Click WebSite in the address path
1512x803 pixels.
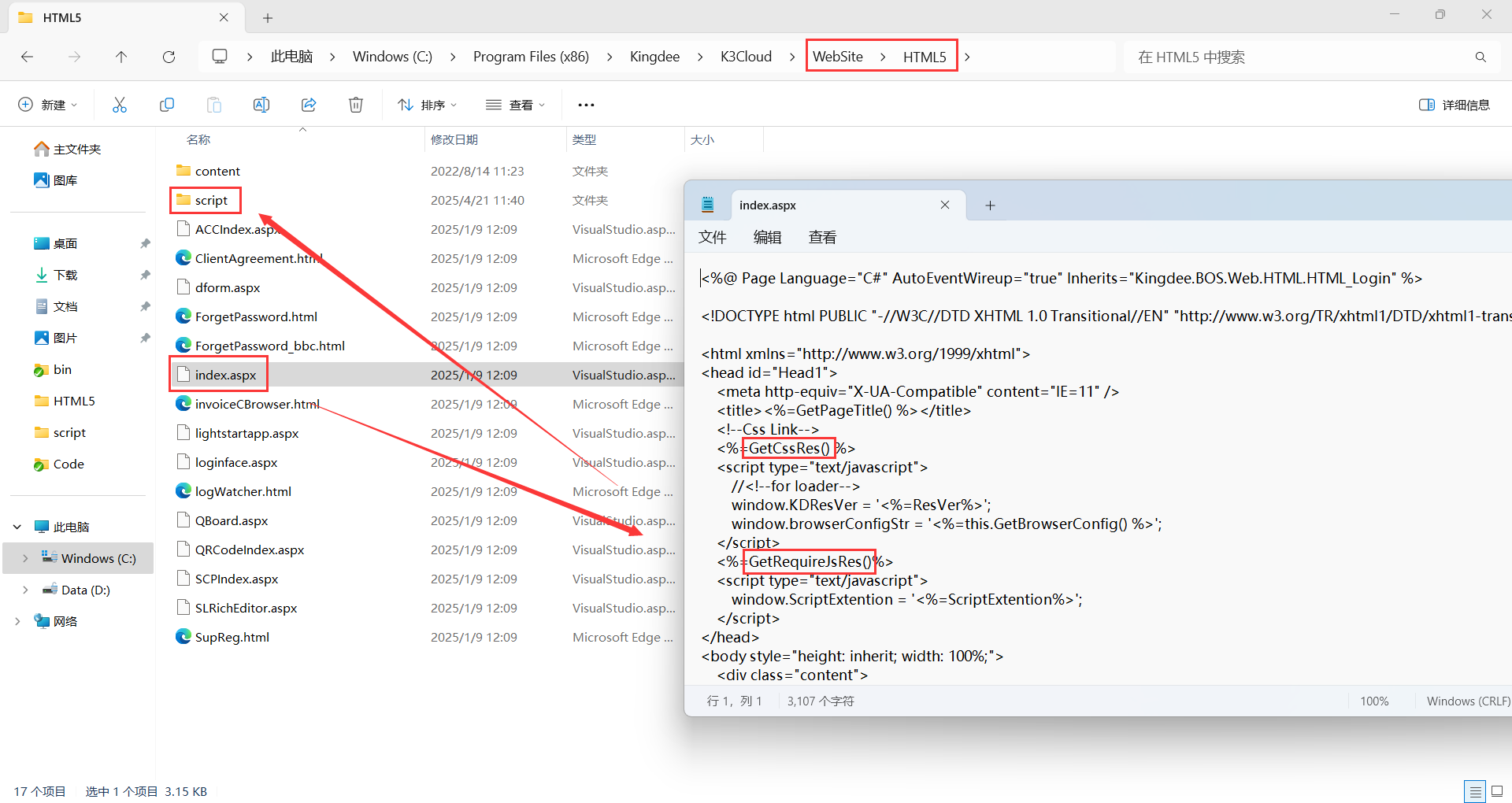pyautogui.click(x=838, y=57)
